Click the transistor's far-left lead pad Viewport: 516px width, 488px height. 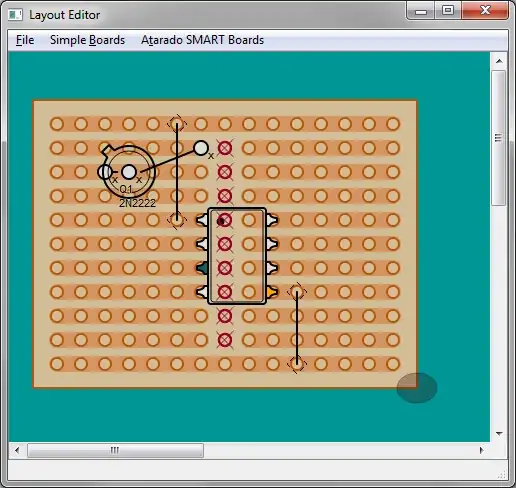105,172
